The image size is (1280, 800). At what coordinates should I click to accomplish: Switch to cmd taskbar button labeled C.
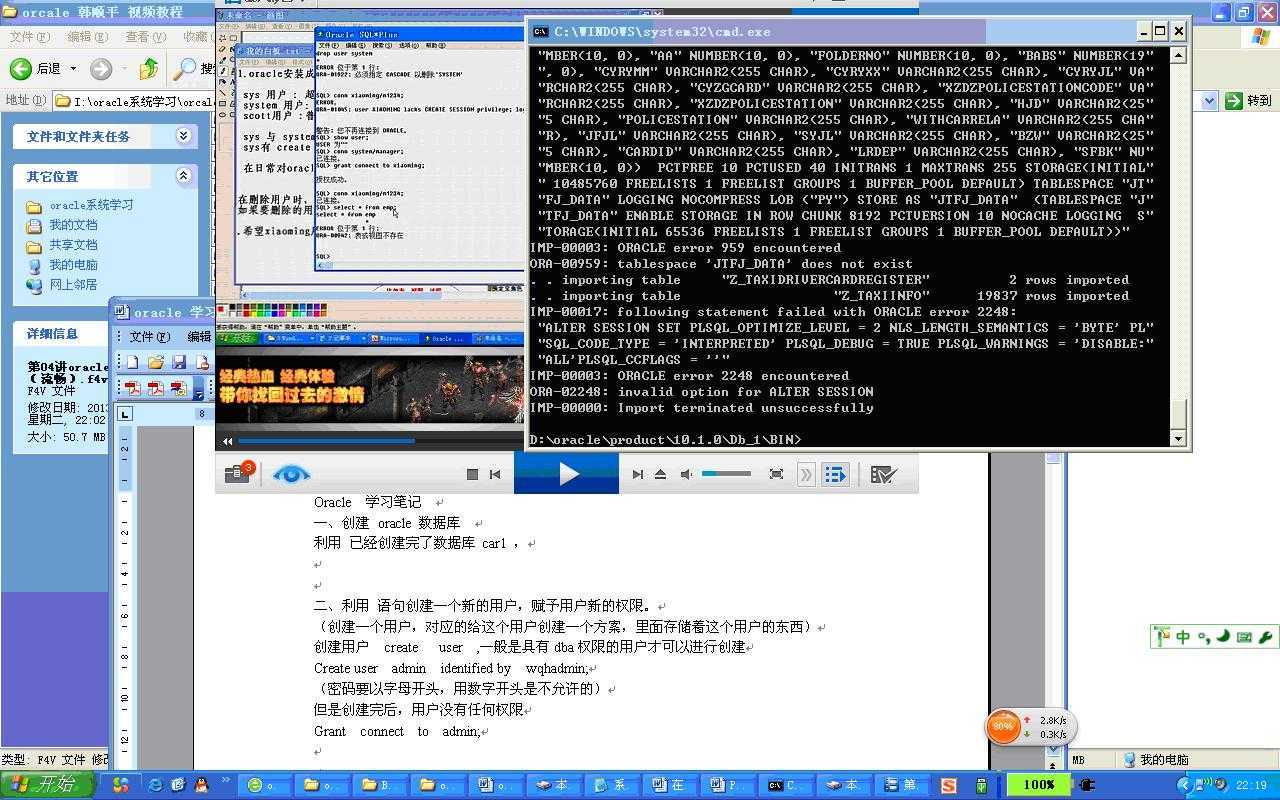[x=786, y=785]
